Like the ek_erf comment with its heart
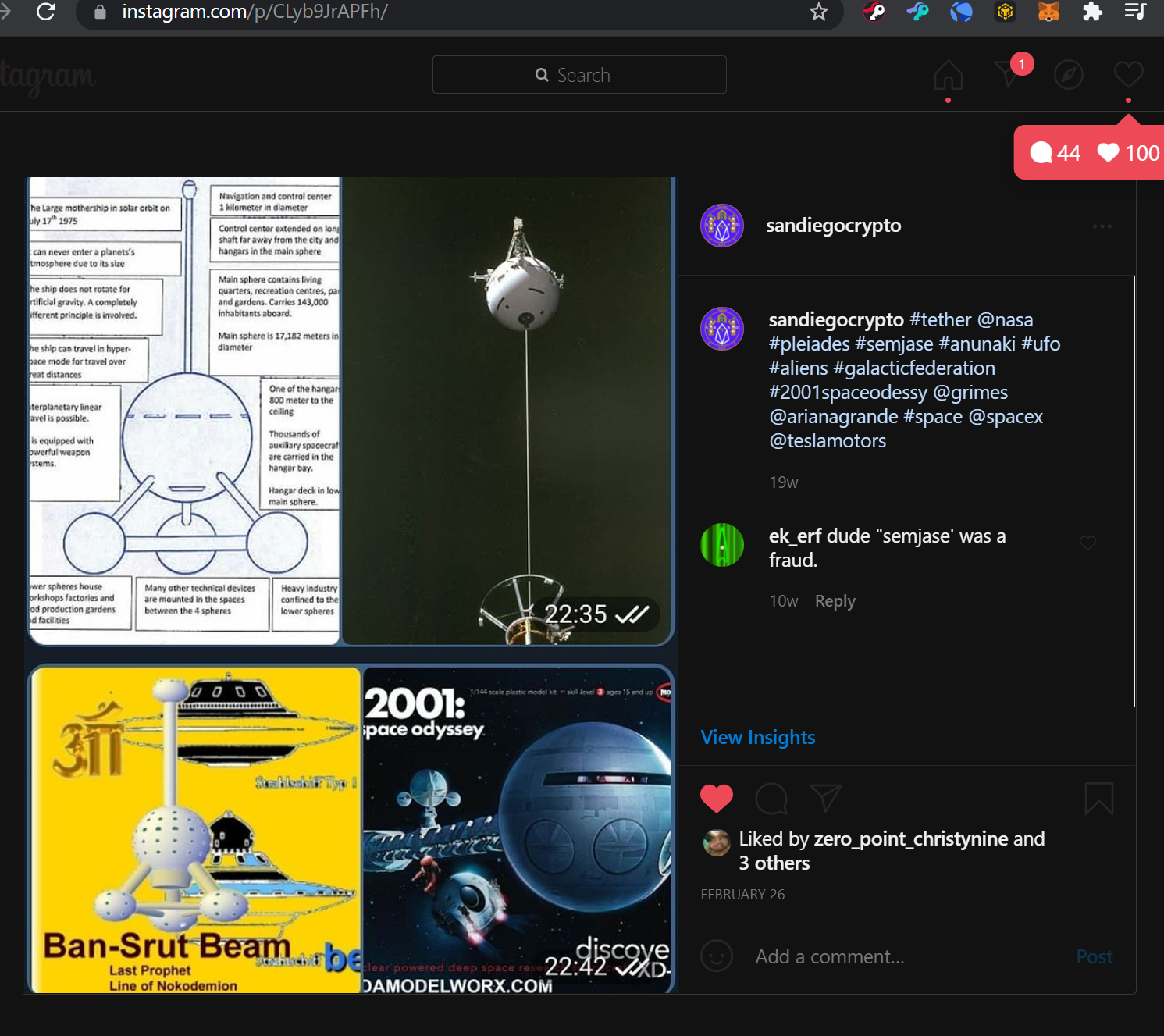Screen dimensions: 1164x1036 [1087, 543]
